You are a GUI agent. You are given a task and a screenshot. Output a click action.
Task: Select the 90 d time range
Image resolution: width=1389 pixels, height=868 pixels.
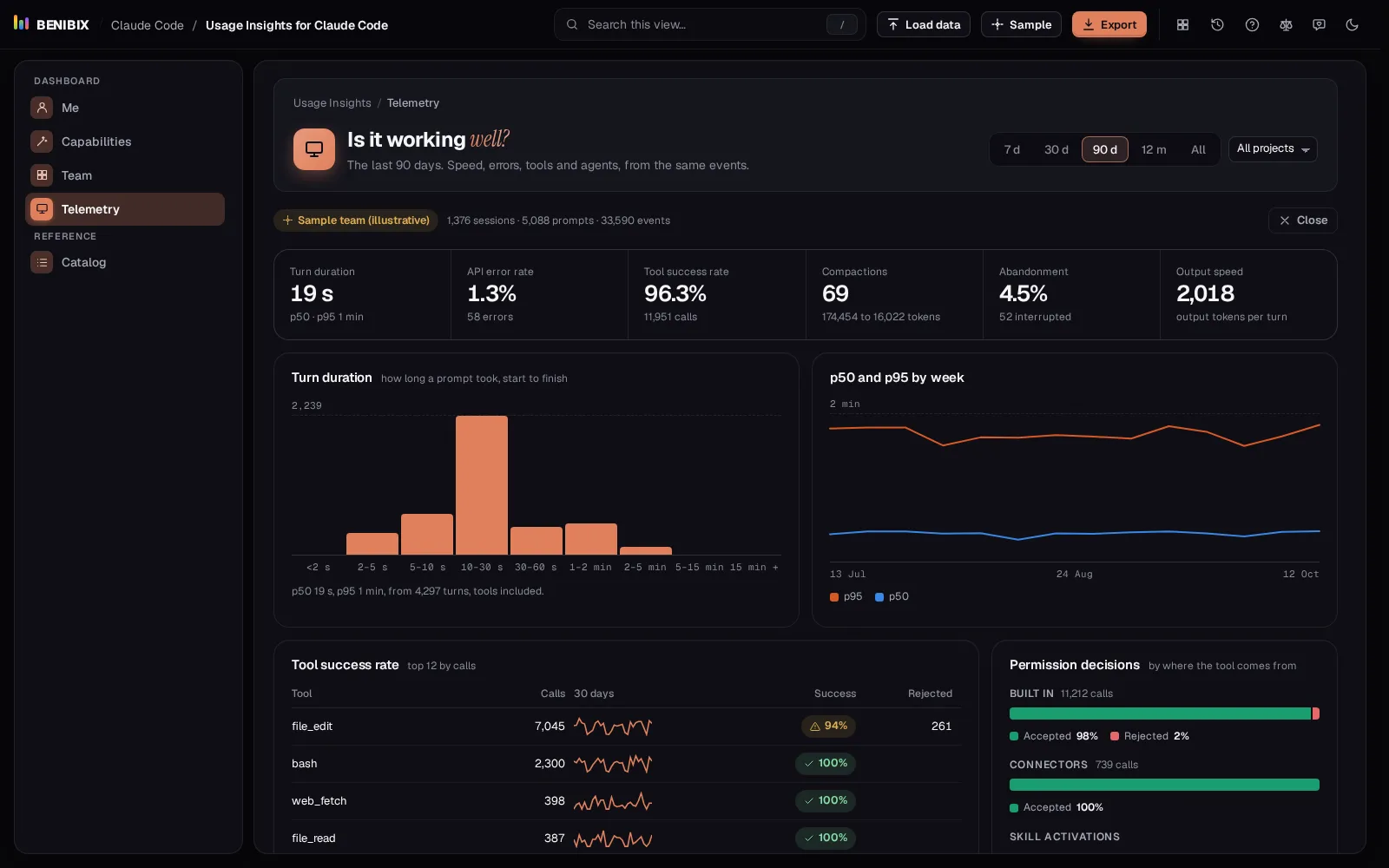(1105, 149)
